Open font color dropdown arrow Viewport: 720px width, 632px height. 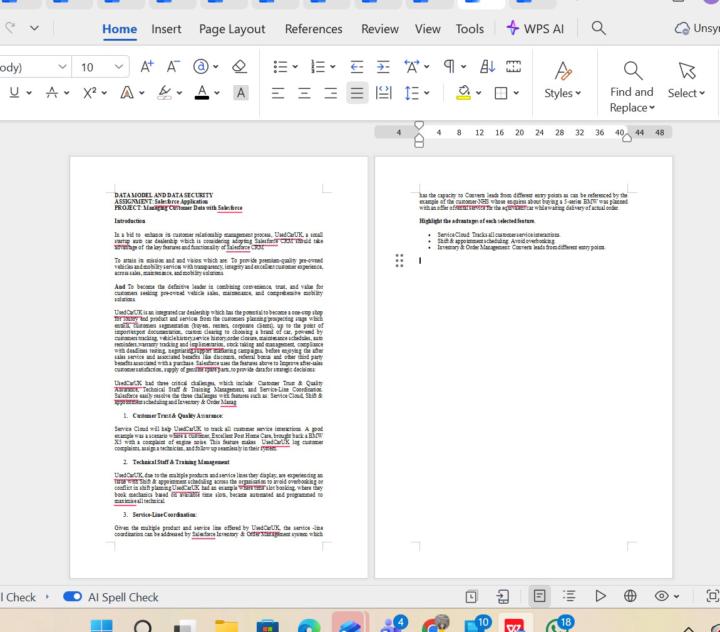pos(217,93)
